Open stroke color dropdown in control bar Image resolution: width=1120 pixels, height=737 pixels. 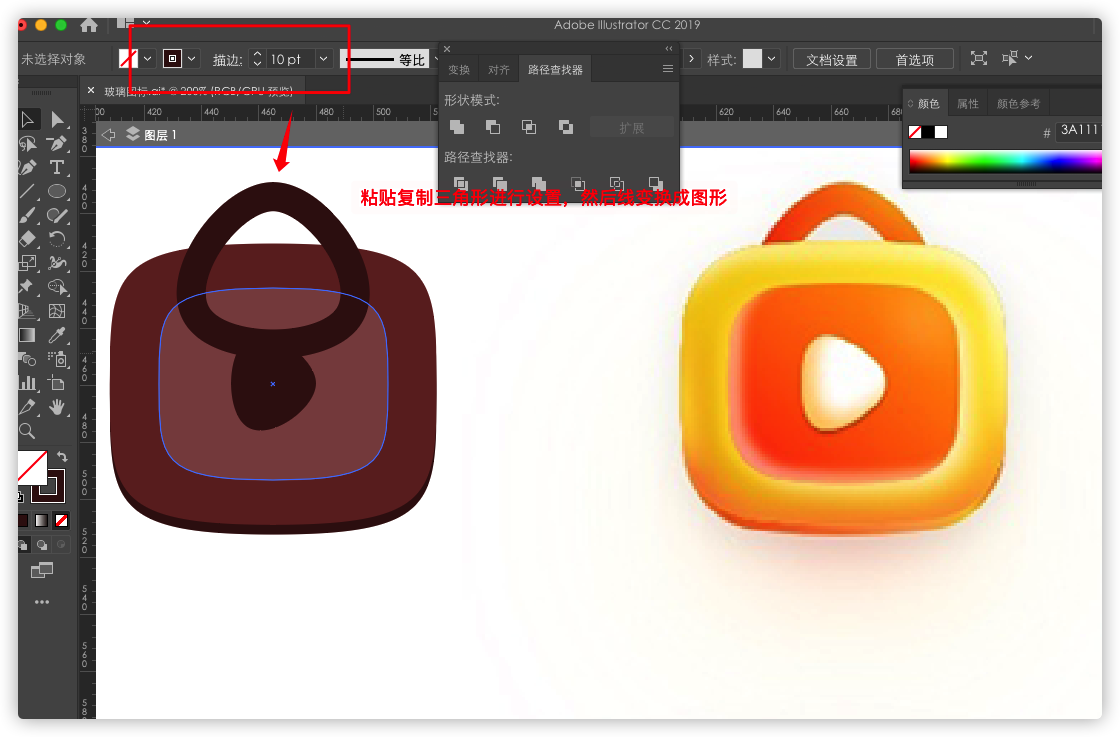(191, 59)
